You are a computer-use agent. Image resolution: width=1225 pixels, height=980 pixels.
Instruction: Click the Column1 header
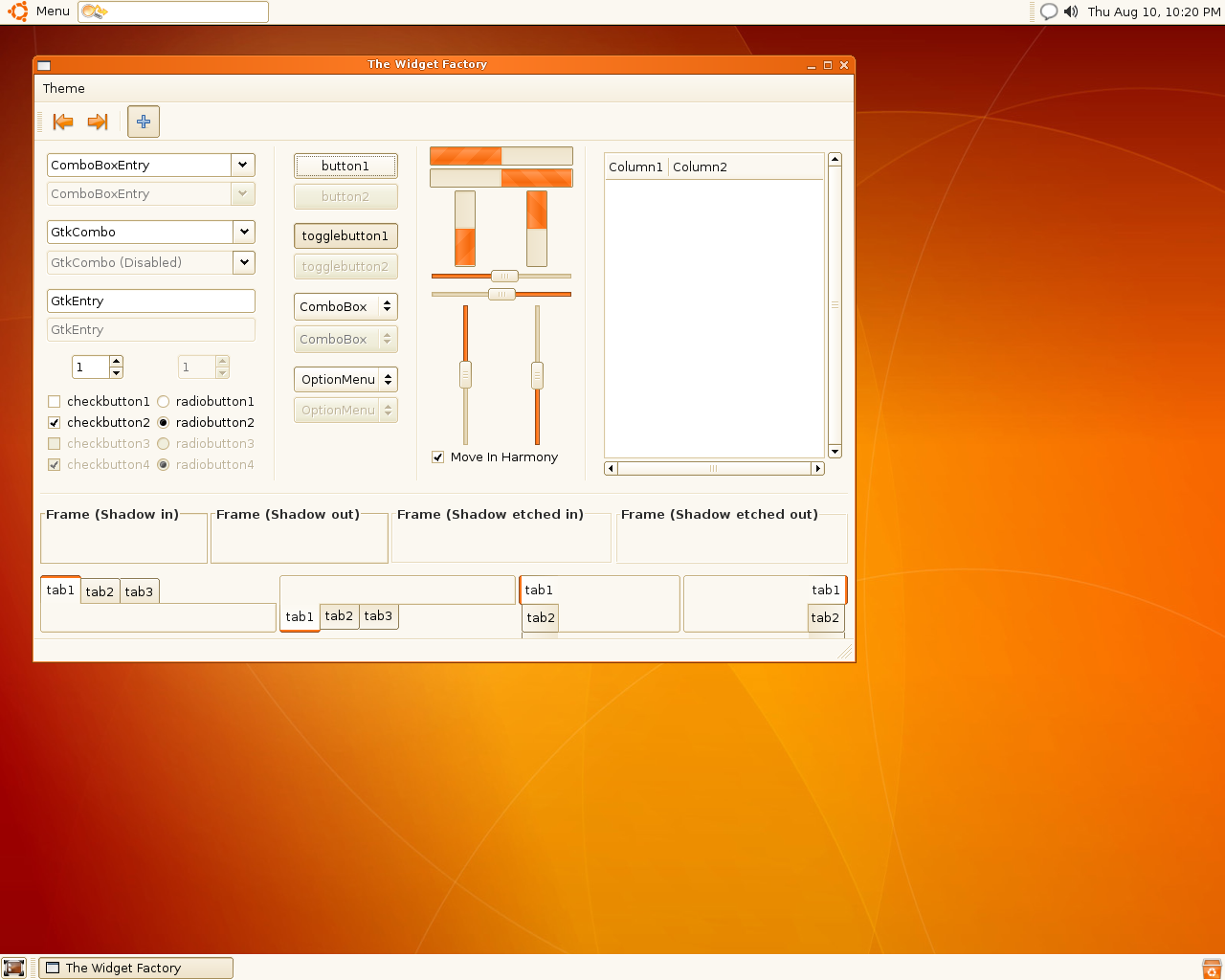click(x=636, y=167)
